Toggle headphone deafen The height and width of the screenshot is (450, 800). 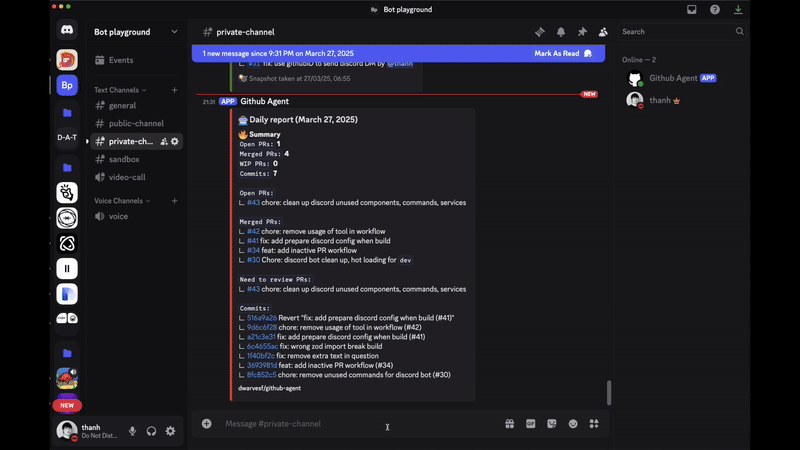[152, 431]
